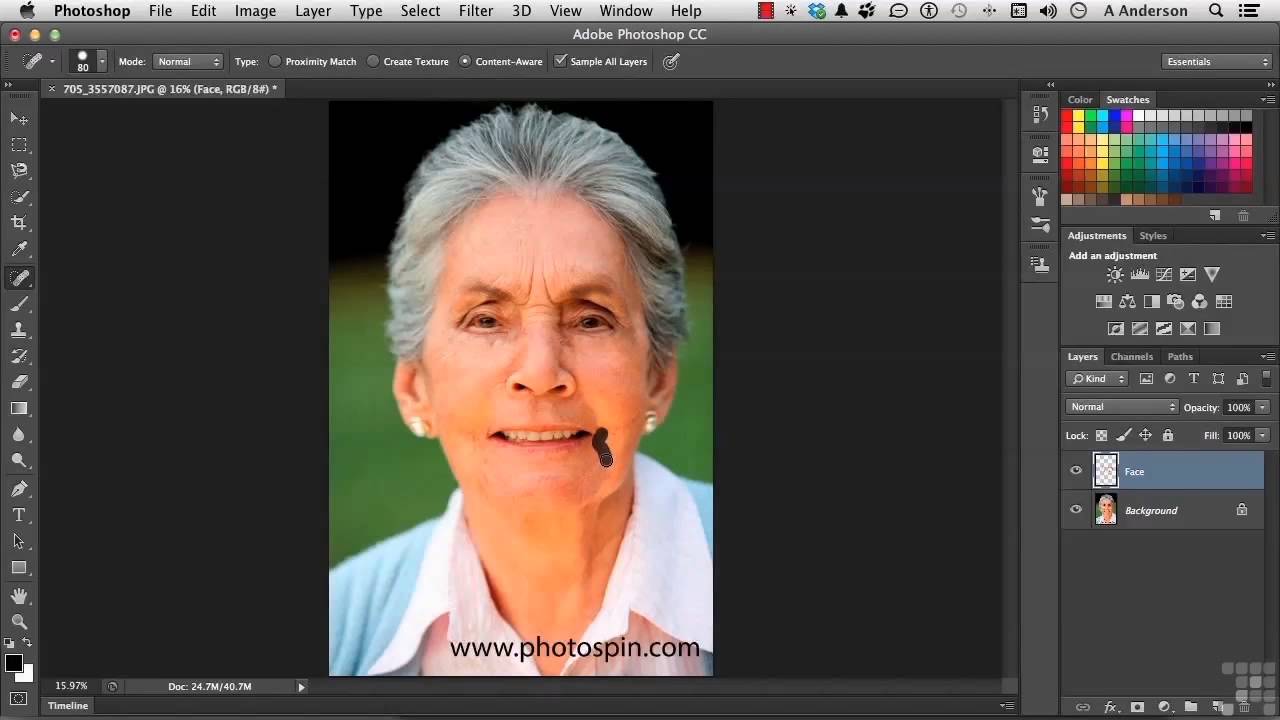1280x720 pixels.
Task: Open the Fill slider dropdown
Action: 1263,436
